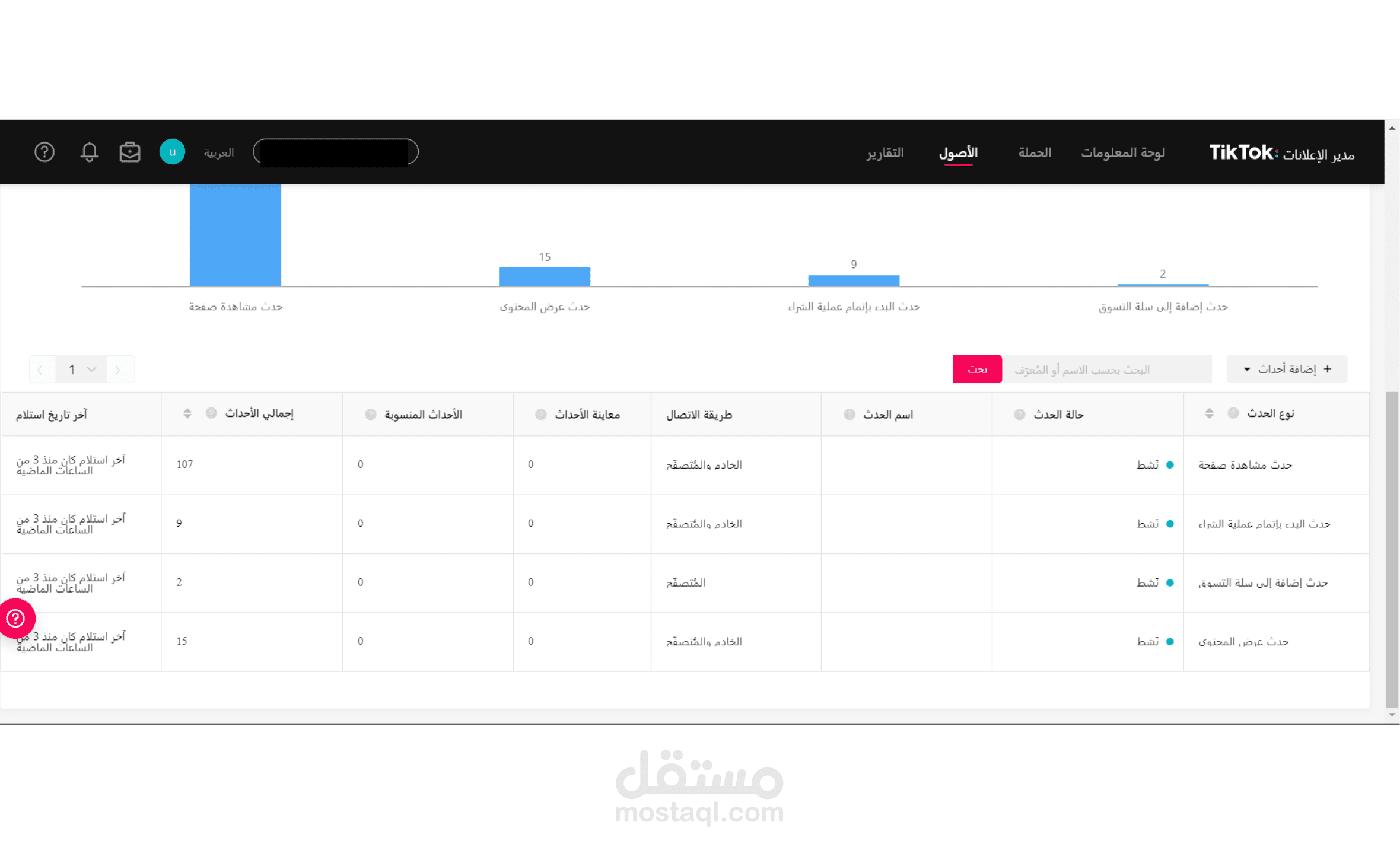Sort table by نوع الحدث column arrows
The height and width of the screenshot is (844, 1400).
1209,413
